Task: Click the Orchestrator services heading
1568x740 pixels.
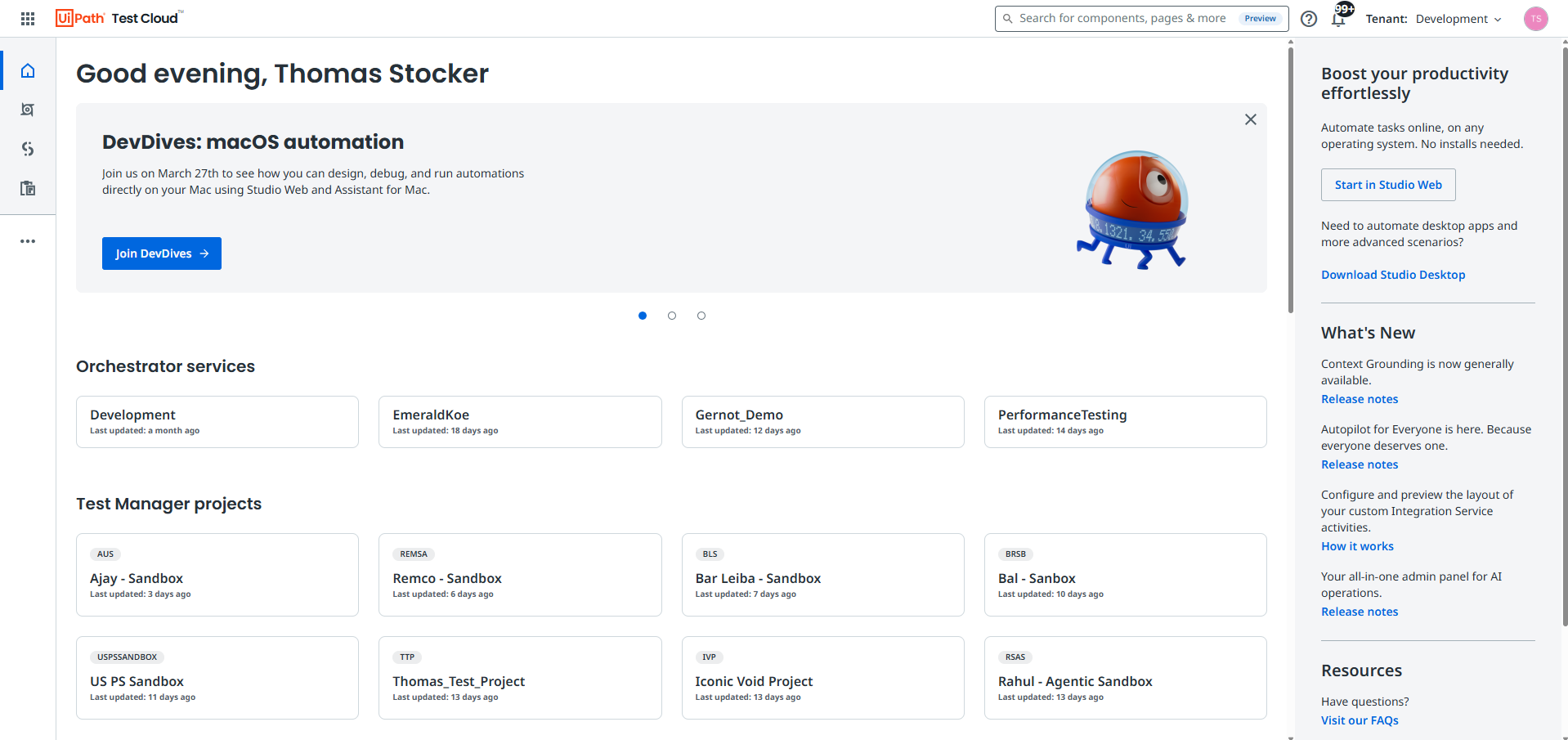Action: coord(165,366)
